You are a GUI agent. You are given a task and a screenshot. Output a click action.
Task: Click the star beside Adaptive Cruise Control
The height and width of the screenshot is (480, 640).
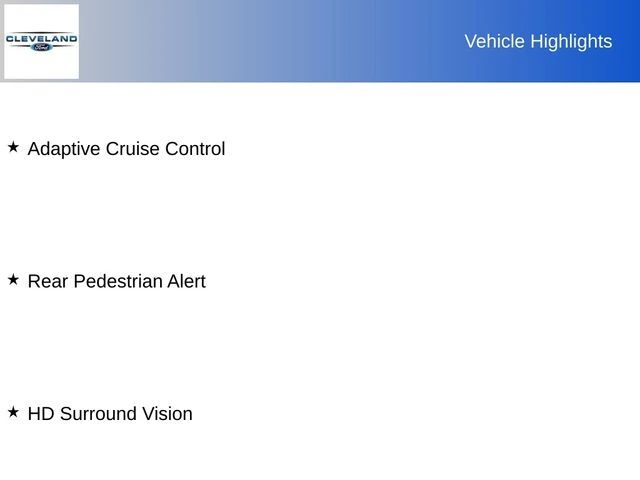click(x=13, y=147)
